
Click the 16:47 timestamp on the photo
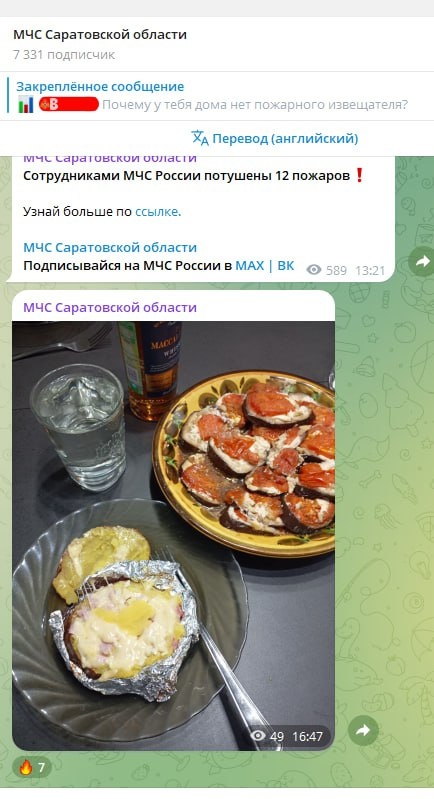pyautogui.click(x=307, y=736)
